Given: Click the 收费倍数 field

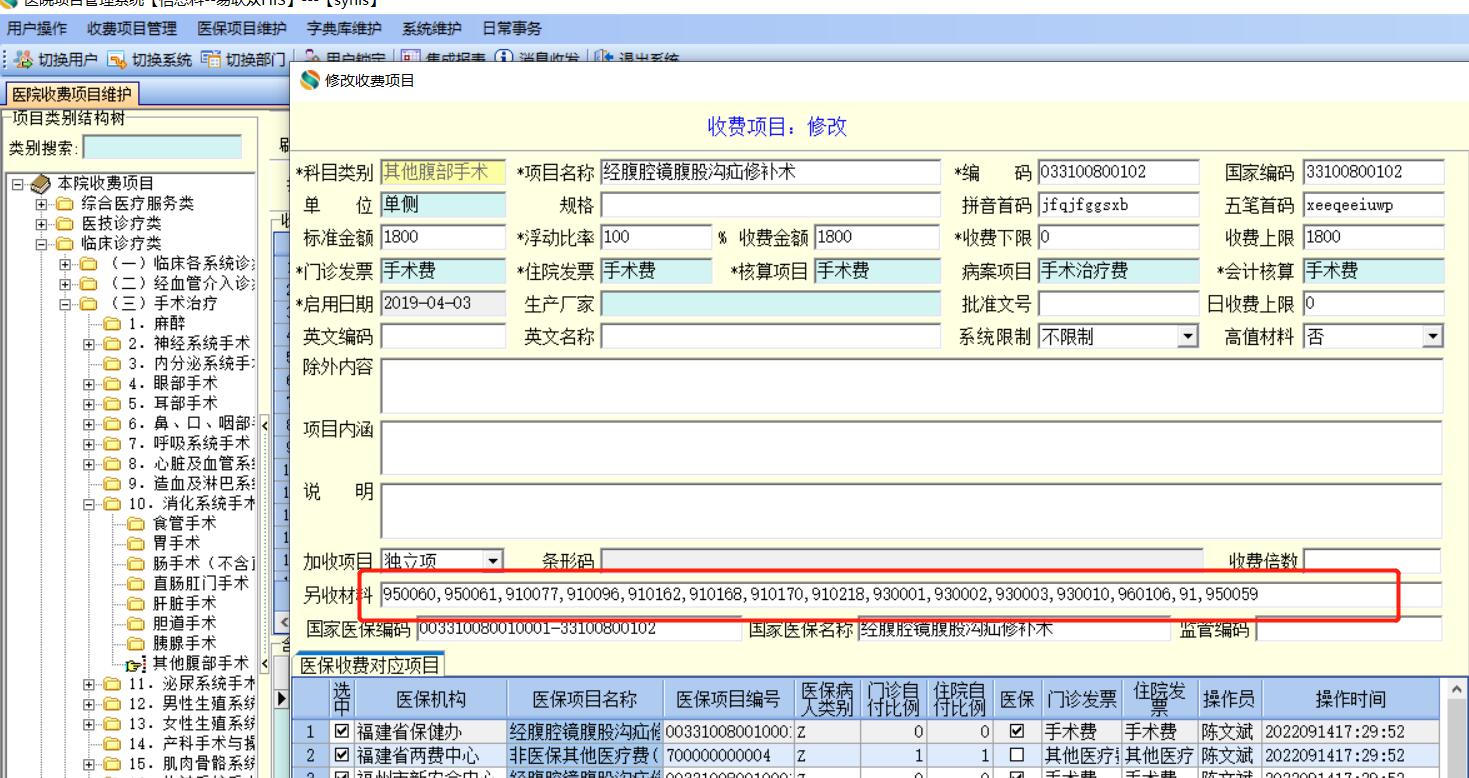Looking at the screenshot, I should tap(1372, 561).
